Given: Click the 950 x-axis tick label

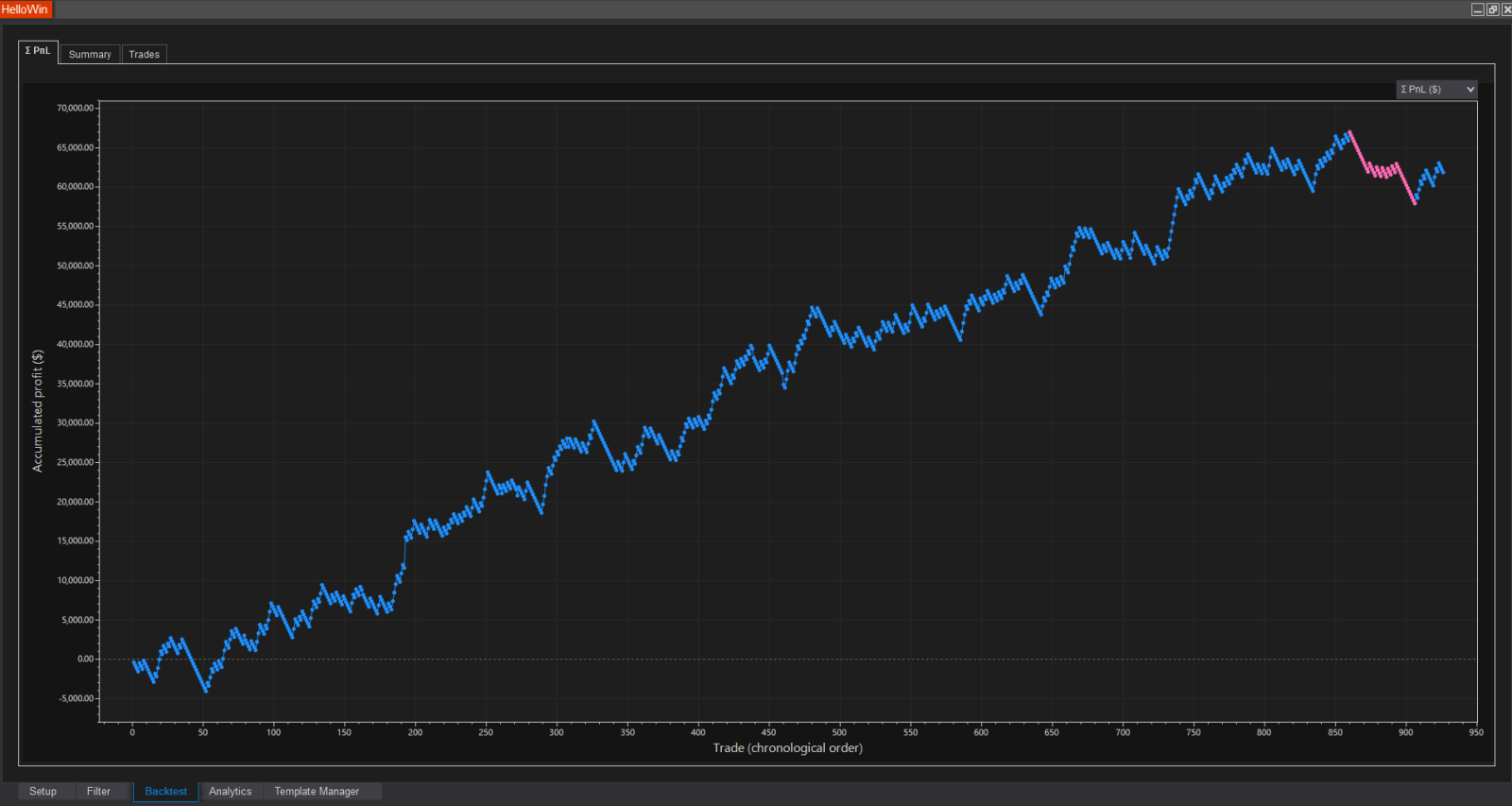Looking at the screenshot, I should pos(1476,732).
